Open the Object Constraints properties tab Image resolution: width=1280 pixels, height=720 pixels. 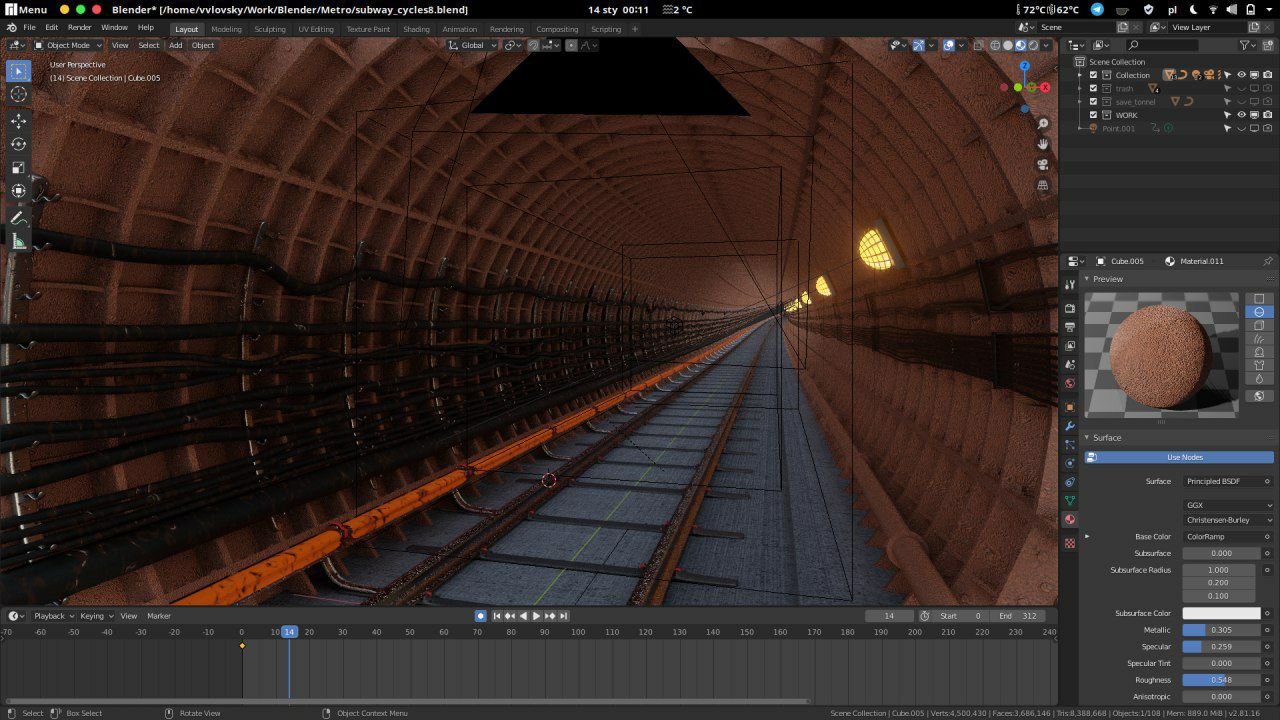tap(1069, 482)
